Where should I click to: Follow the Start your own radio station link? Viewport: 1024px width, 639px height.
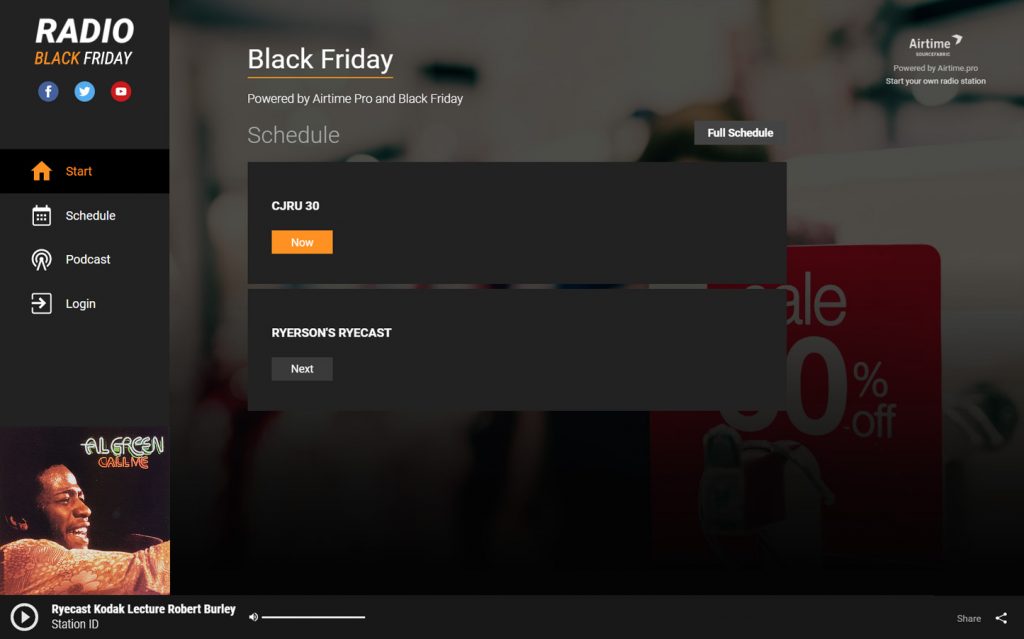point(935,81)
